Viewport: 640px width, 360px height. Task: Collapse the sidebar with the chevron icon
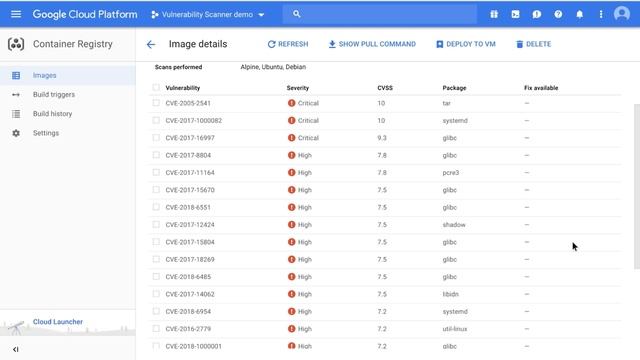(16, 349)
